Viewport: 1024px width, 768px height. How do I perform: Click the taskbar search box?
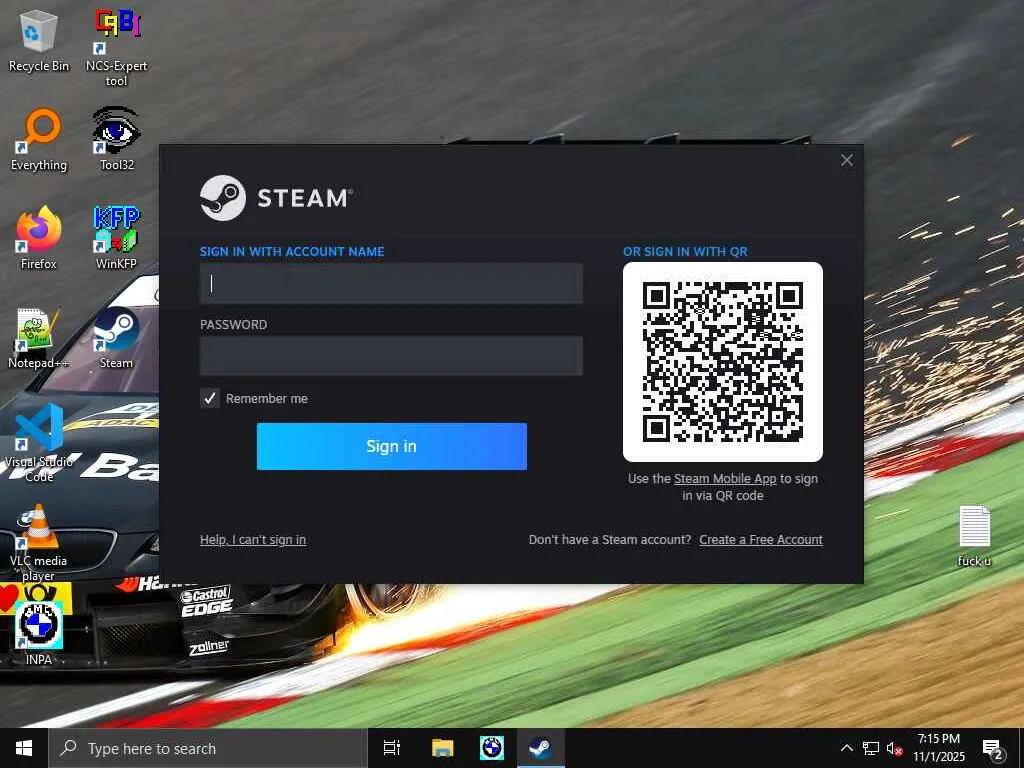pos(209,748)
